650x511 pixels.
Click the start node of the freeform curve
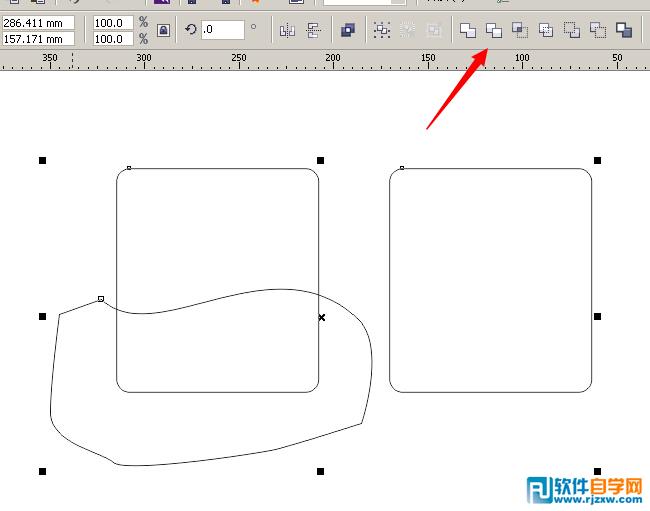click(101, 298)
